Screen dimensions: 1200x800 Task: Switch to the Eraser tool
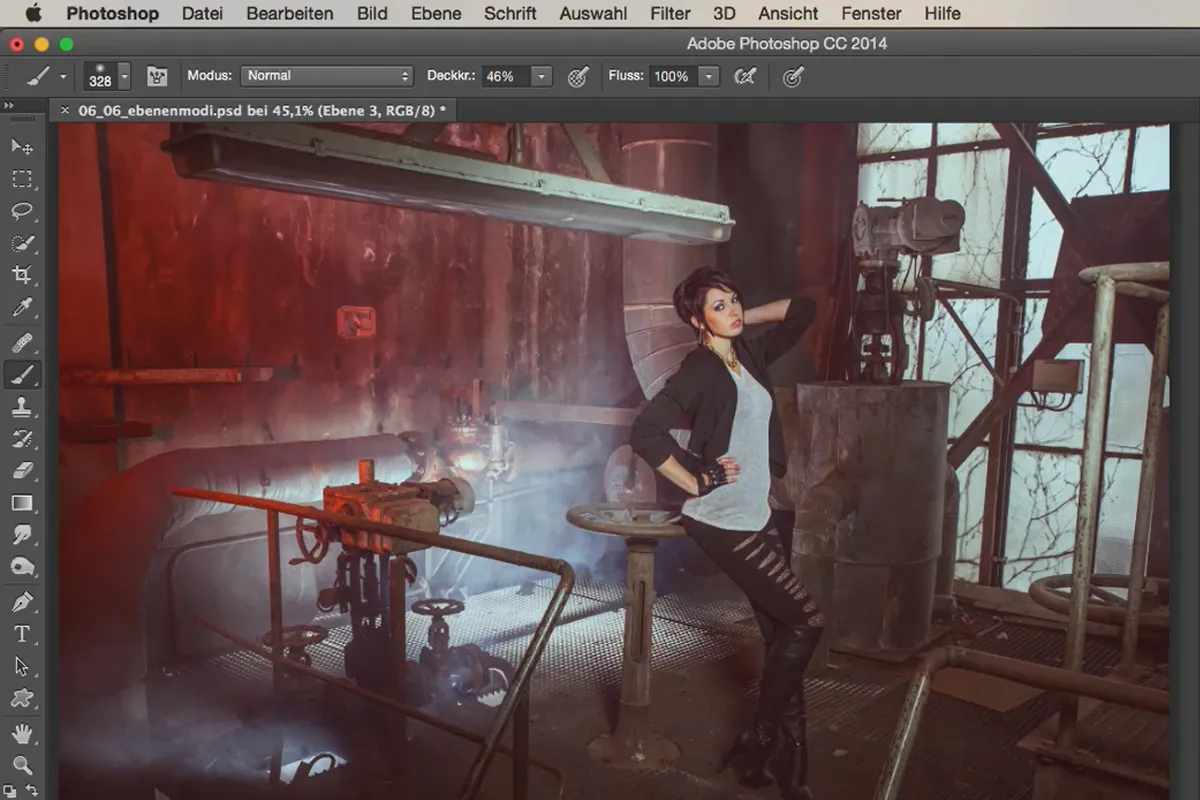tap(21, 470)
